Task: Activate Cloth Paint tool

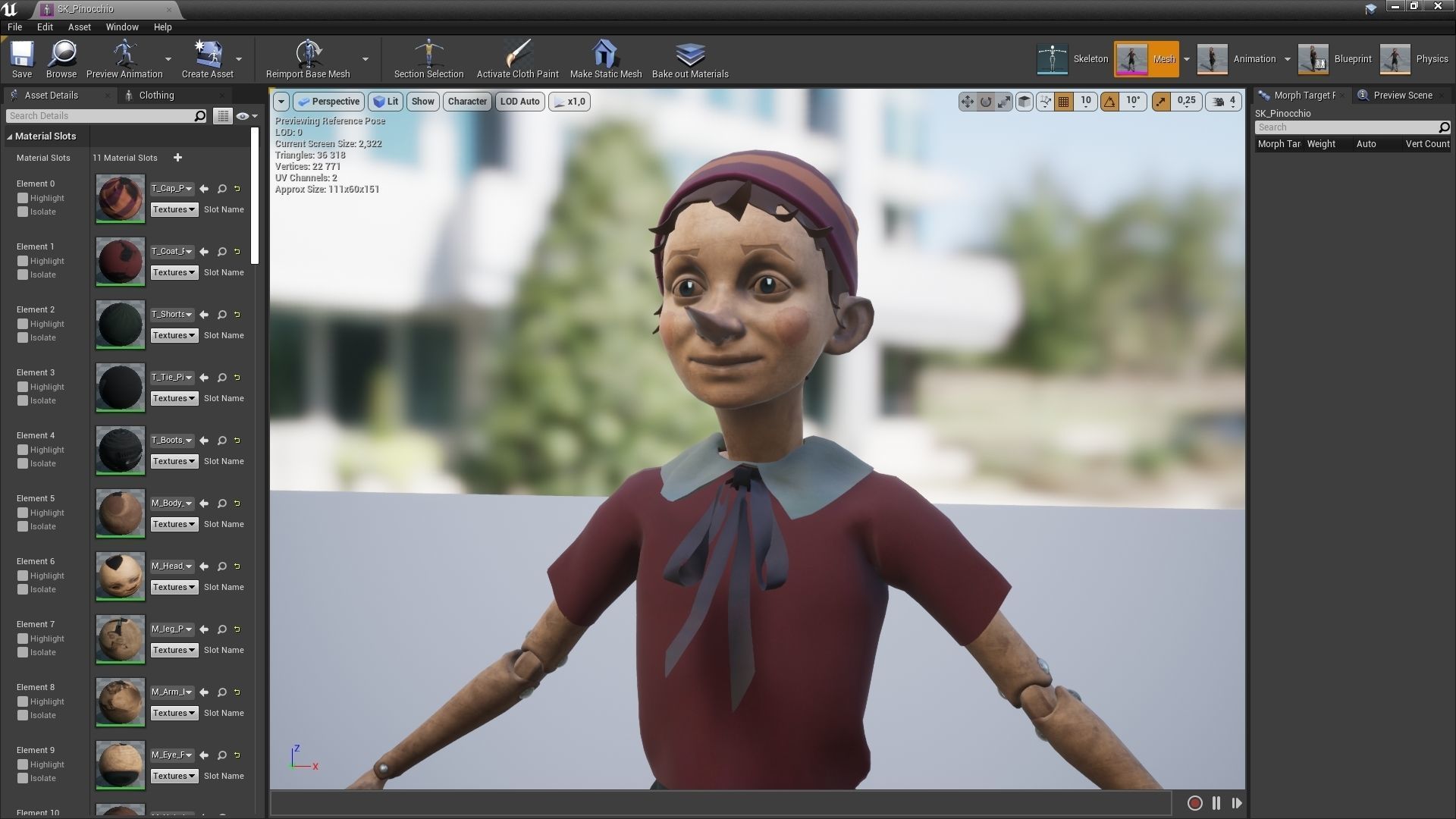Action: [x=517, y=59]
